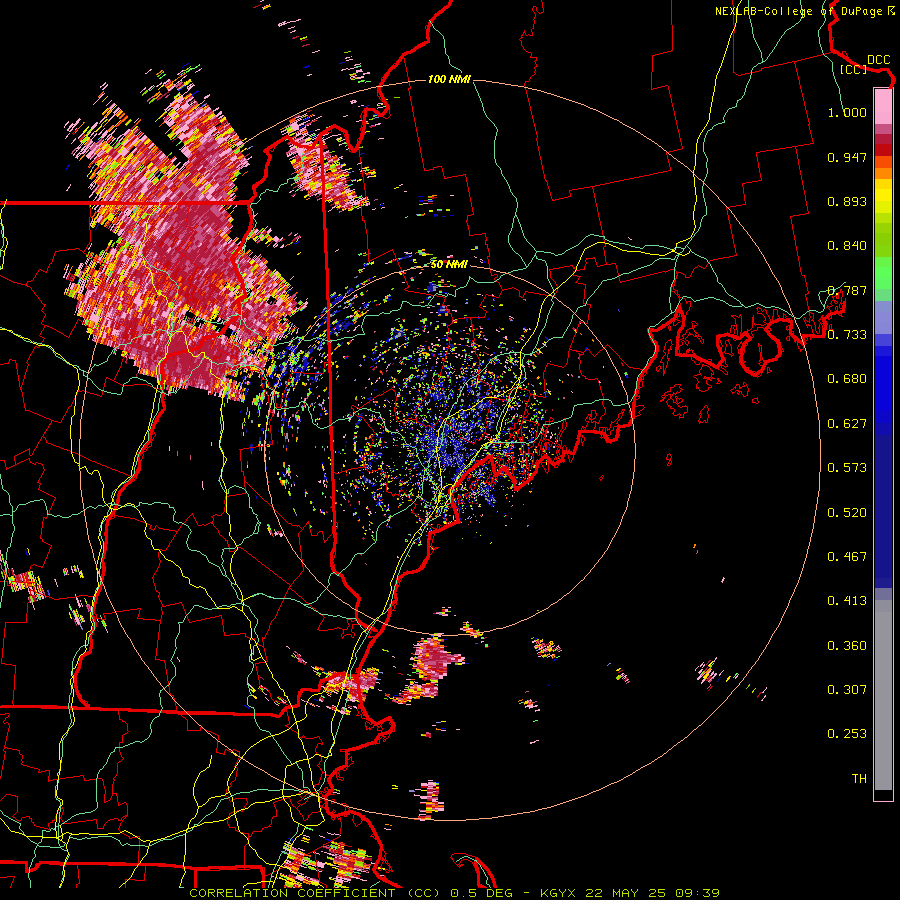Click the 0.840 value on the color scale
This screenshot has height=900, width=900.
pyautogui.click(x=847, y=246)
